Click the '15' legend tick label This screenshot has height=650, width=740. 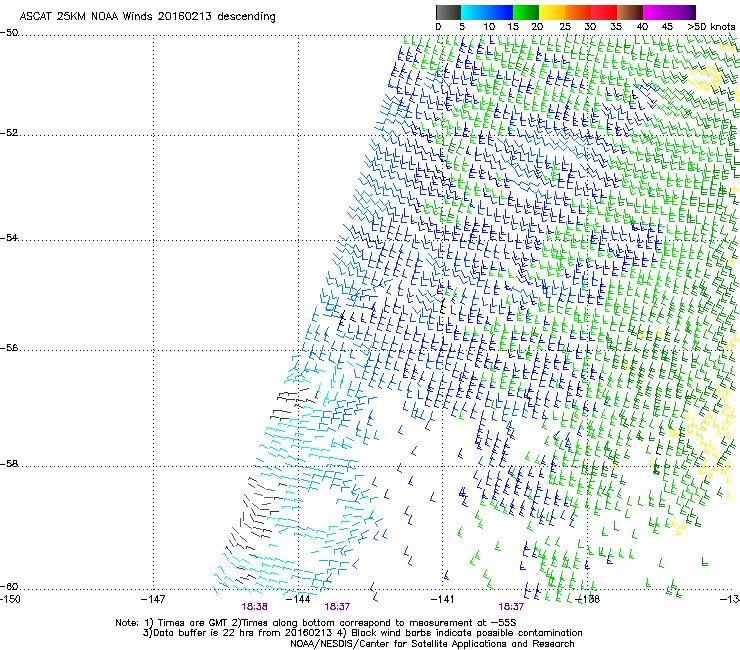point(513,27)
